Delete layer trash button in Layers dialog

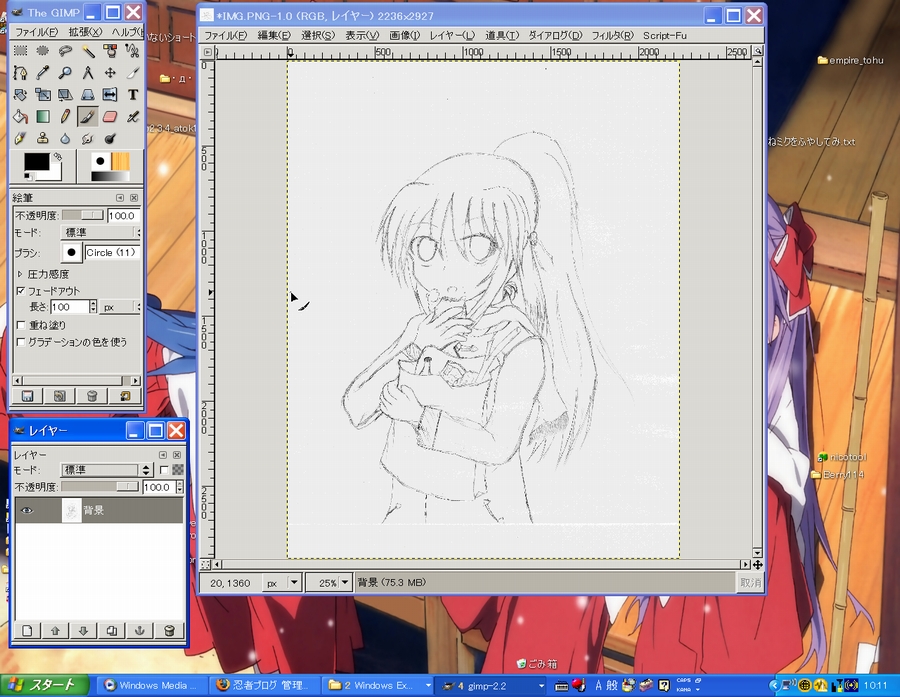pos(168,630)
